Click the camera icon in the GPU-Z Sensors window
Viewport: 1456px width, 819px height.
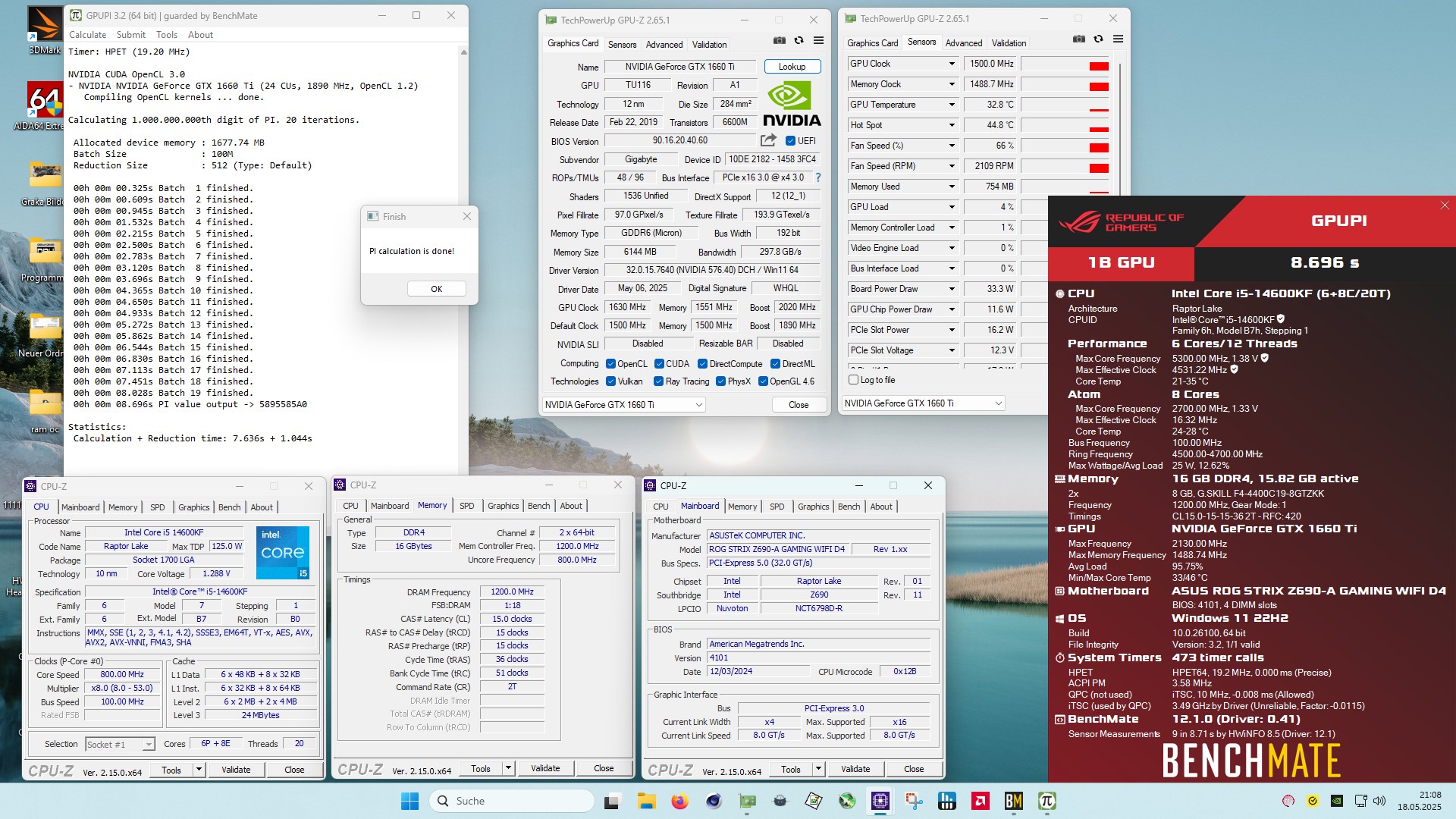tap(1078, 39)
